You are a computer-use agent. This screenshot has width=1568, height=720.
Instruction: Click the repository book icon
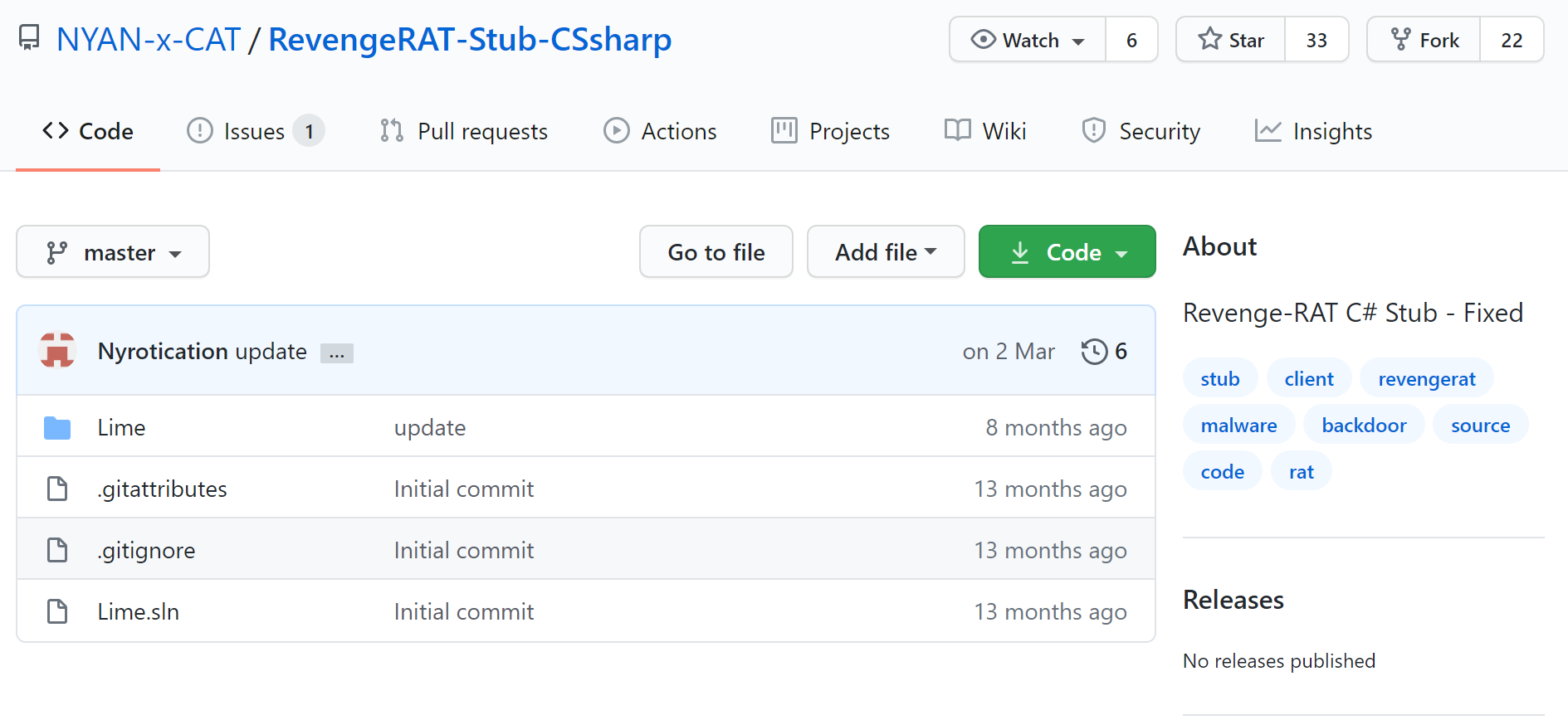pos(29,38)
